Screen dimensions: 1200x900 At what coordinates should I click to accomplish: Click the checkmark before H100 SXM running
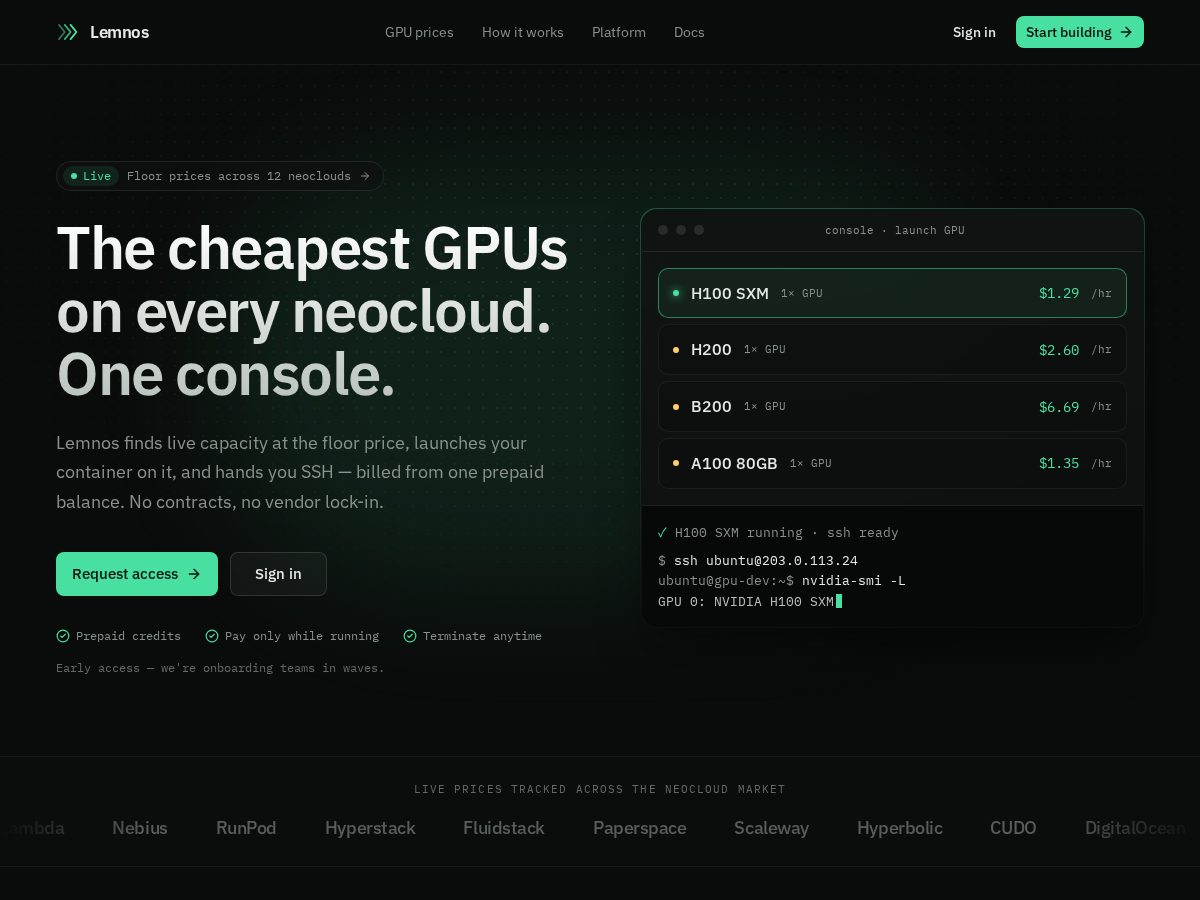[662, 533]
